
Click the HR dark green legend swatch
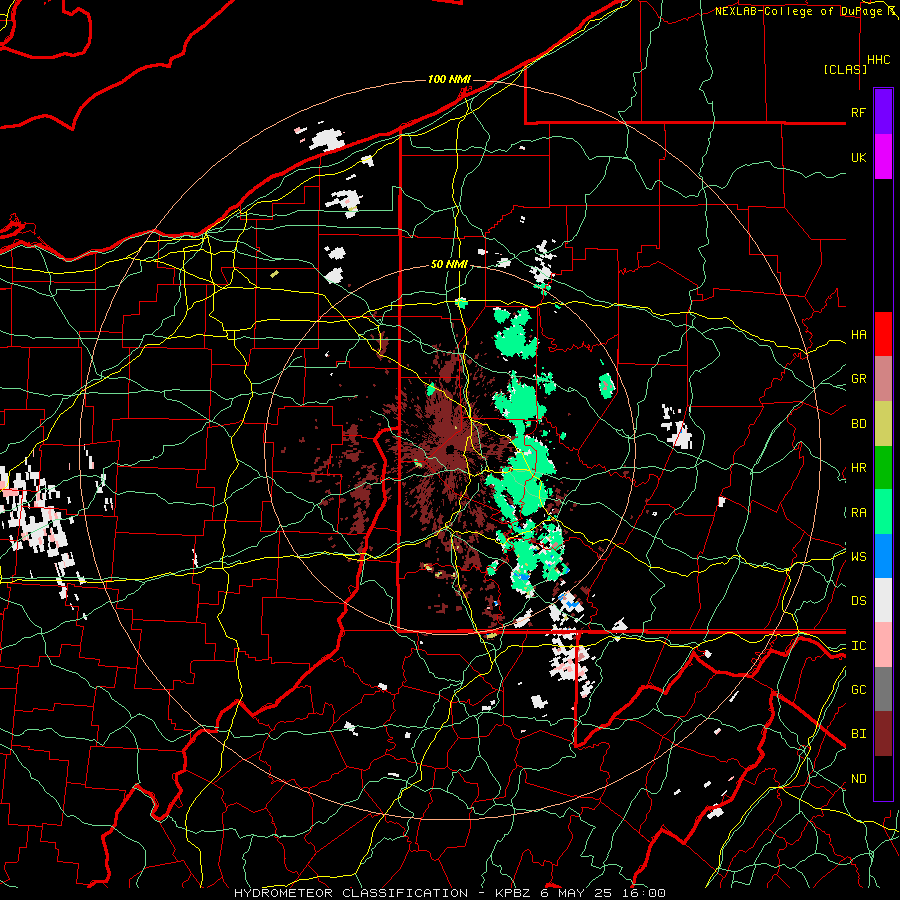click(883, 467)
